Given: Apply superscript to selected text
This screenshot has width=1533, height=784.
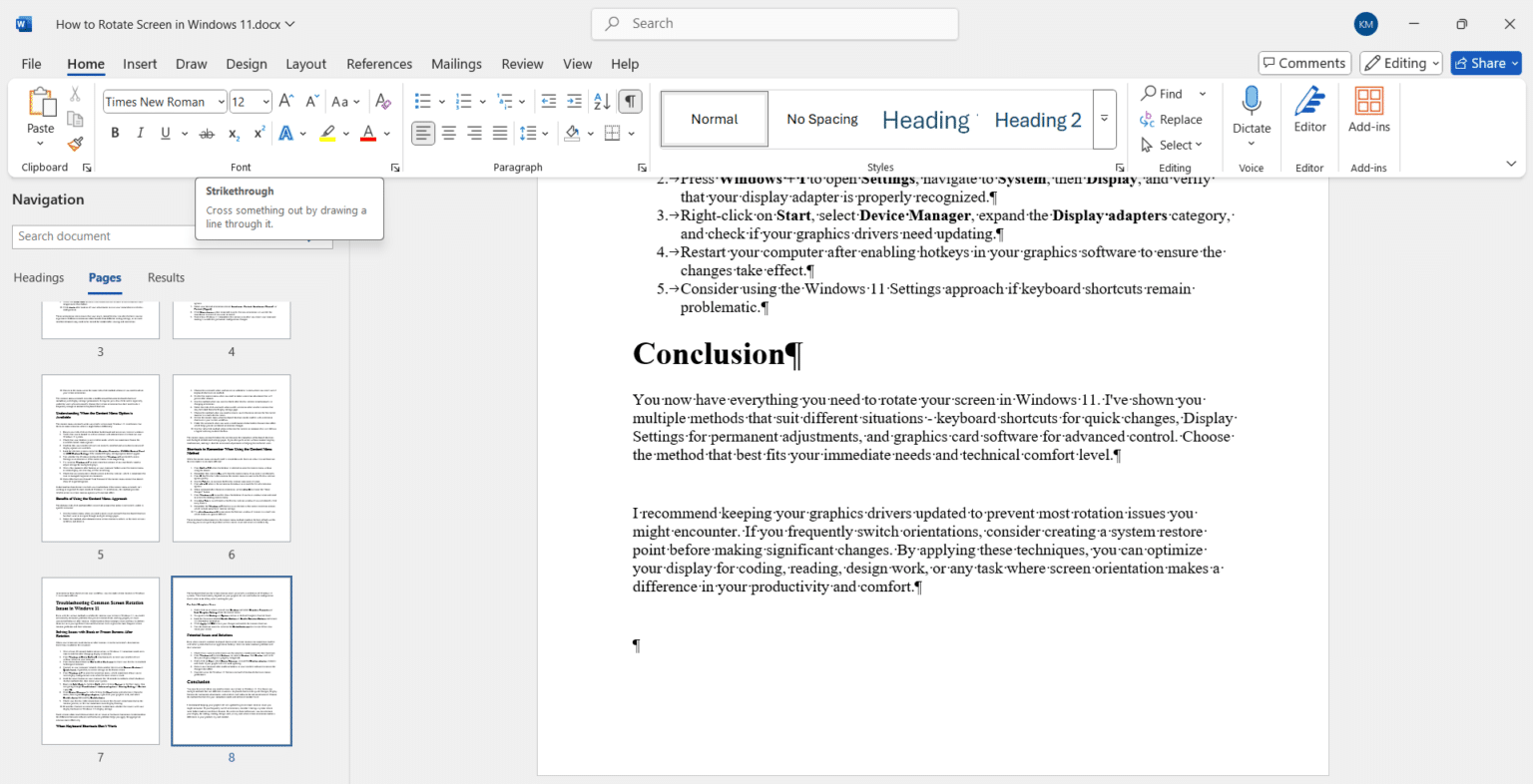Looking at the screenshot, I should coord(257,133).
